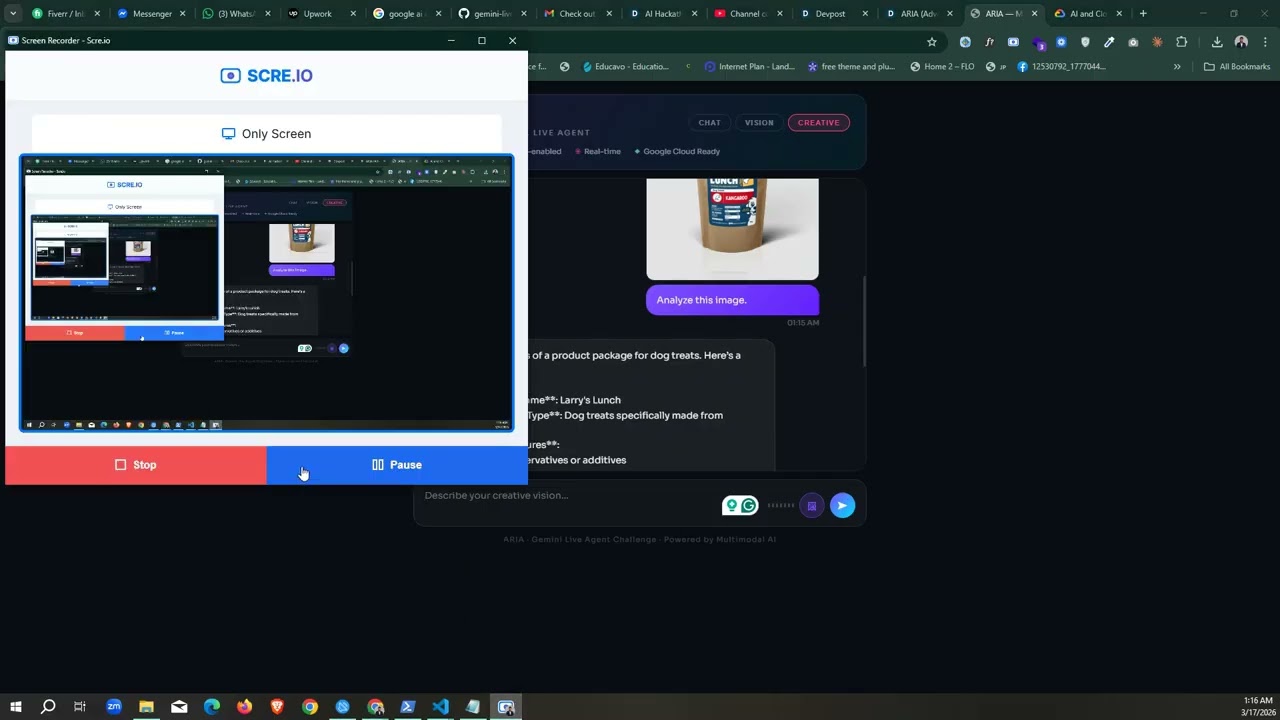Screen dimensions: 1280x720
Task: Open the Mail app on taskbar
Action: pos(179,707)
